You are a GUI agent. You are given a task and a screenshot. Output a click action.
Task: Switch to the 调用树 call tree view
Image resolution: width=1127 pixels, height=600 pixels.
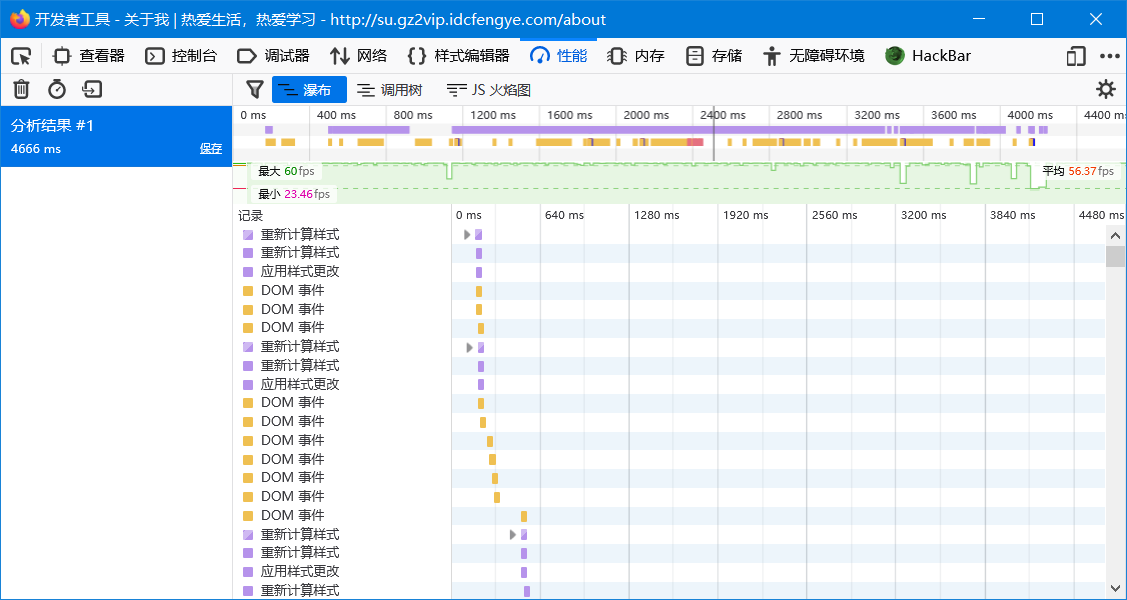click(390, 90)
